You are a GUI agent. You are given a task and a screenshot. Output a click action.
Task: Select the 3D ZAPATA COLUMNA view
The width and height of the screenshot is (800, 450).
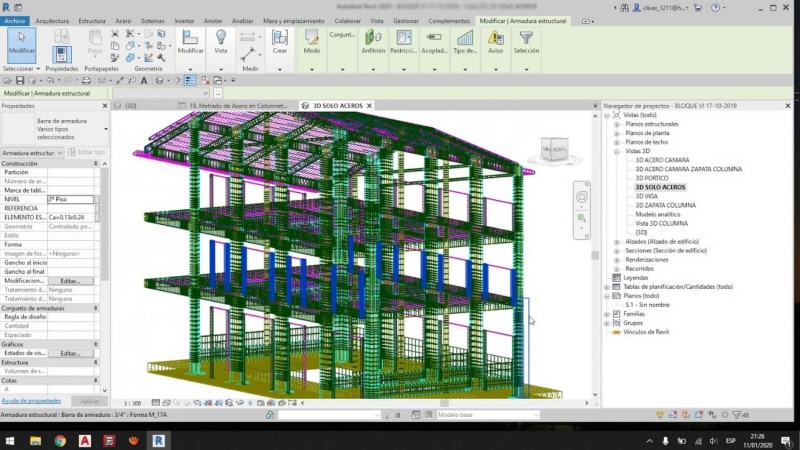tap(665, 205)
